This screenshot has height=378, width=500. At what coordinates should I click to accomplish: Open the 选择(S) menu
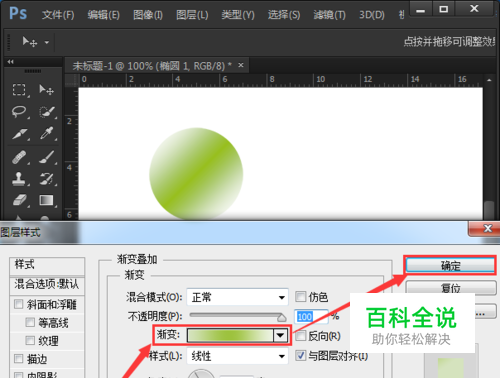(284, 15)
